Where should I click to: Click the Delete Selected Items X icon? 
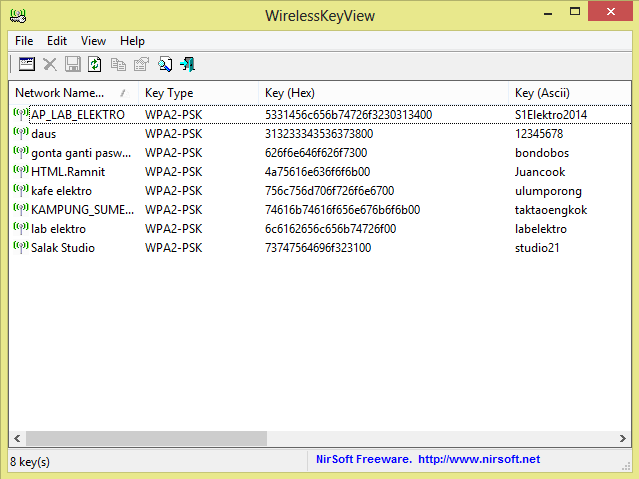point(50,64)
